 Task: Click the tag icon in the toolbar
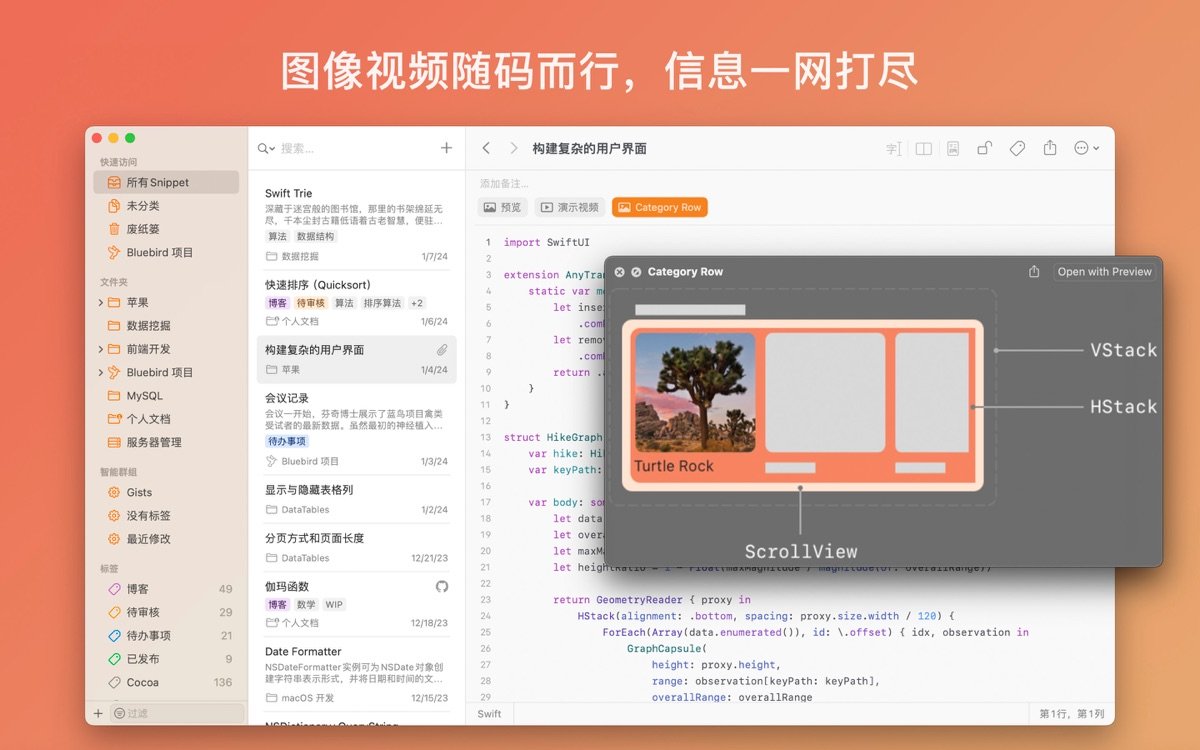coord(1017,147)
